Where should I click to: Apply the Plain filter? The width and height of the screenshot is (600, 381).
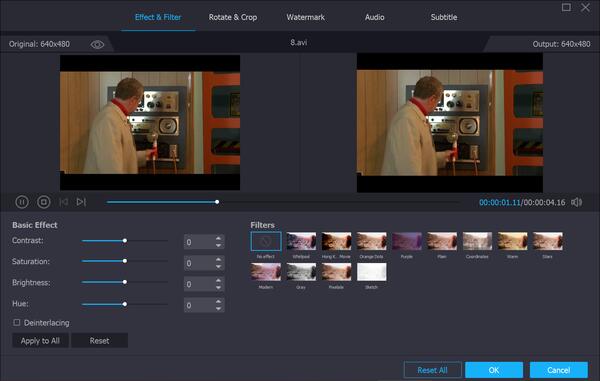click(x=442, y=241)
